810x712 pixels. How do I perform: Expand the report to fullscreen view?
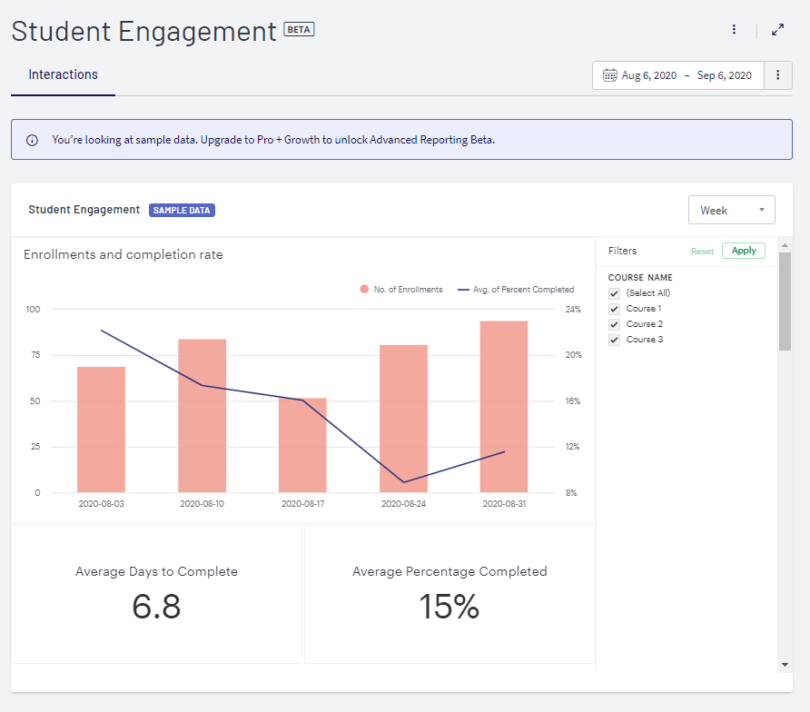pos(778,29)
